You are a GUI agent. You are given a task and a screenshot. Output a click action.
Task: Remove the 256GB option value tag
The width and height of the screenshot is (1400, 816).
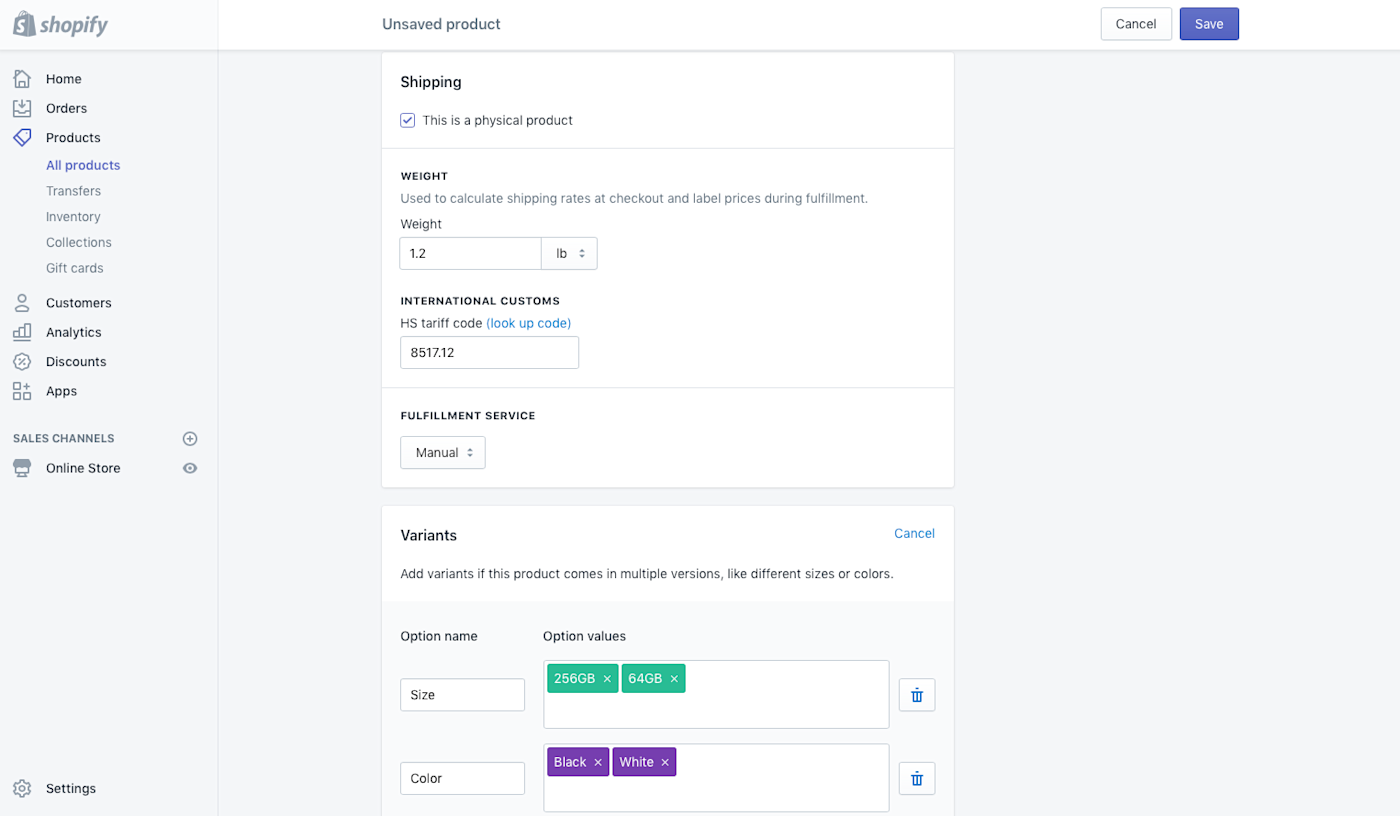tap(607, 679)
